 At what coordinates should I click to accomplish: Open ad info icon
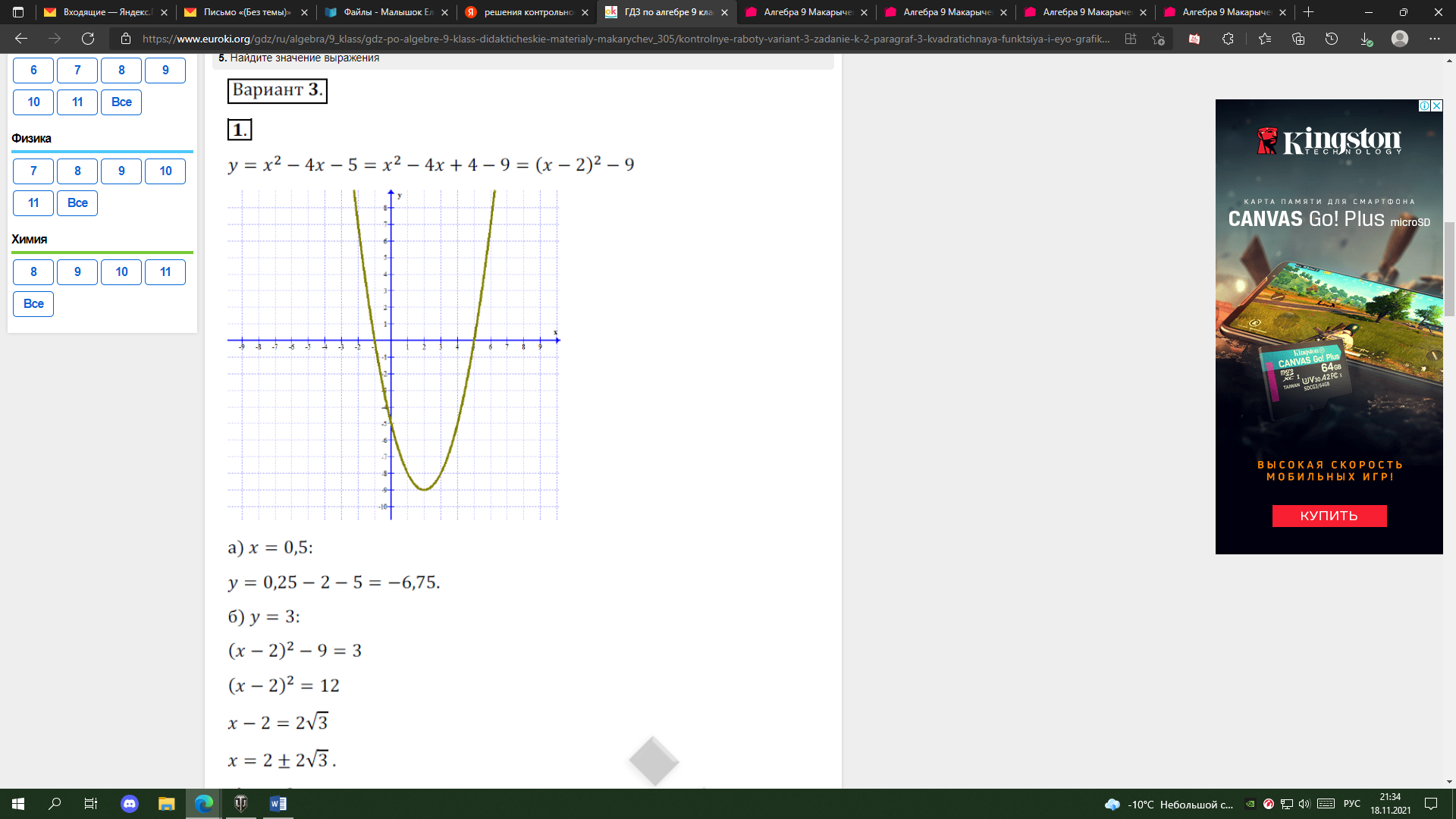pos(1425,106)
